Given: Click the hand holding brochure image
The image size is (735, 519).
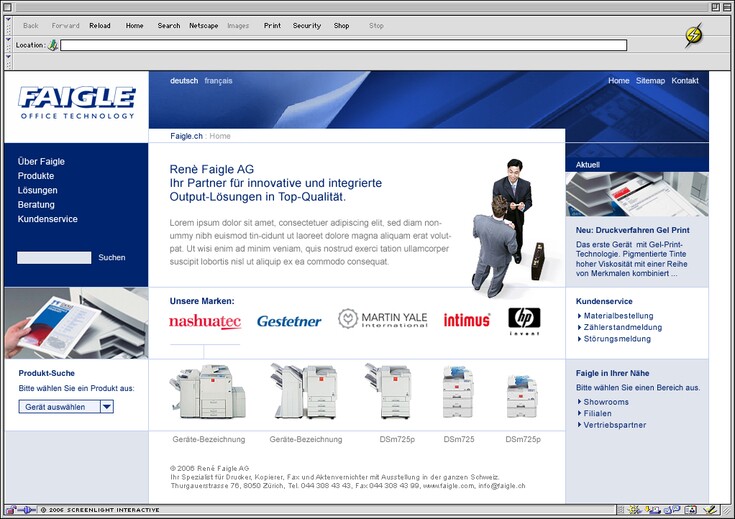Looking at the screenshot, I should coord(76,323).
